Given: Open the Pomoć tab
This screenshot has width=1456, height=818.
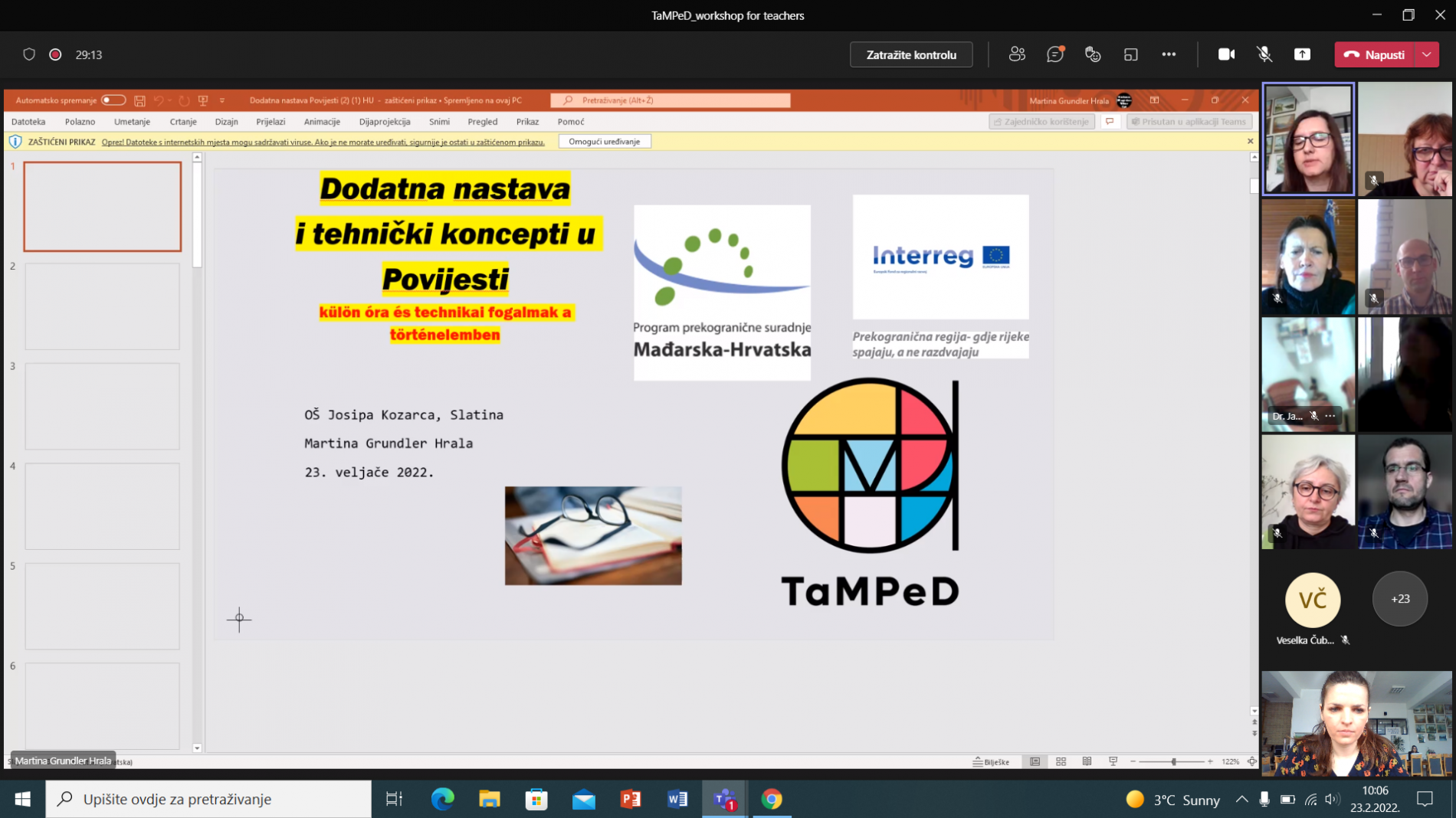Looking at the screenshot, I should pyautogui.click(x=571, y=122).
